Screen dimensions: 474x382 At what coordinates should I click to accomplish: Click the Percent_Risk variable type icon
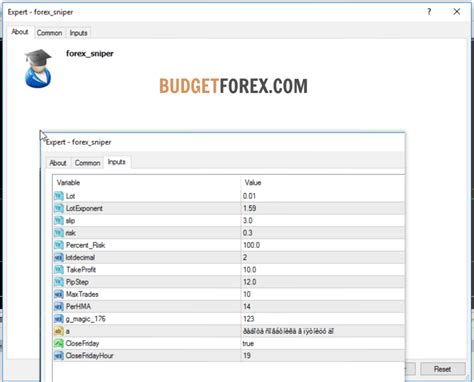point(59,245)
